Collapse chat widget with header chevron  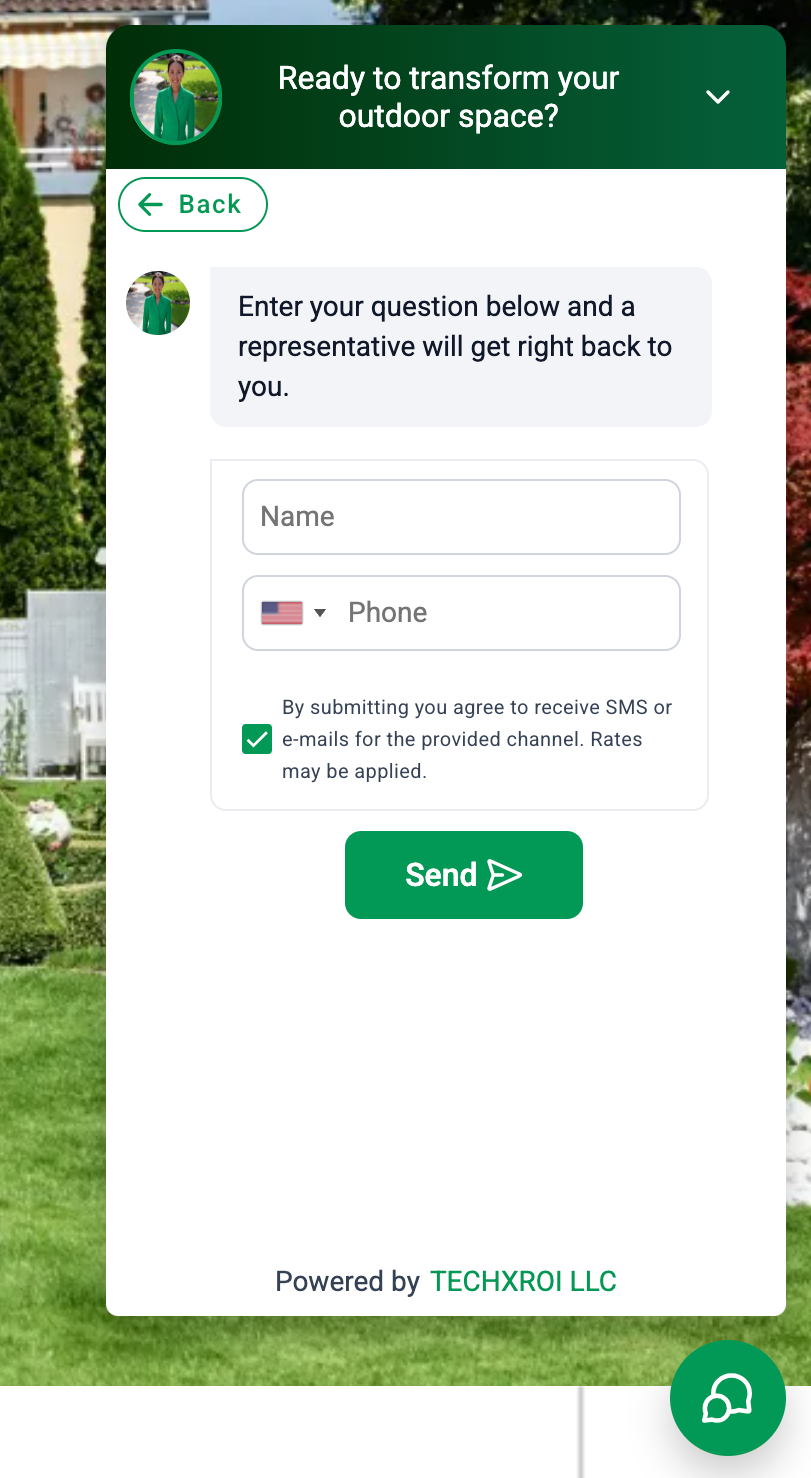click(718, 97)
